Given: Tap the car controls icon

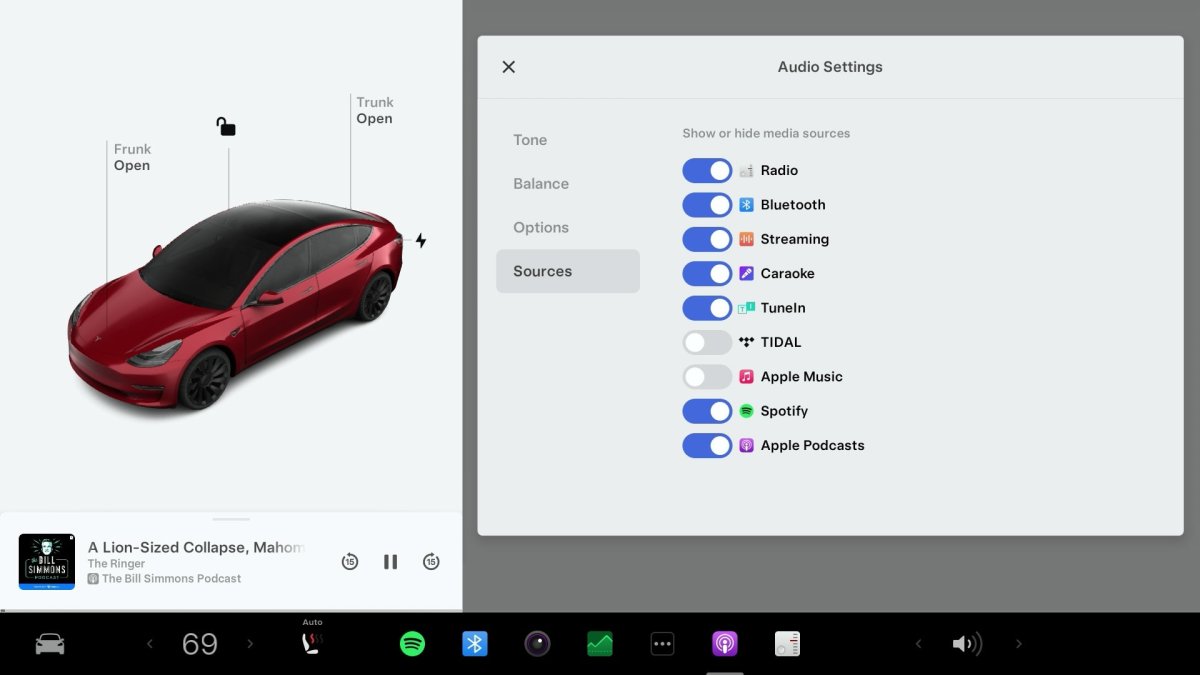Looking at the screenshot, I should click(x=50, y=644).
